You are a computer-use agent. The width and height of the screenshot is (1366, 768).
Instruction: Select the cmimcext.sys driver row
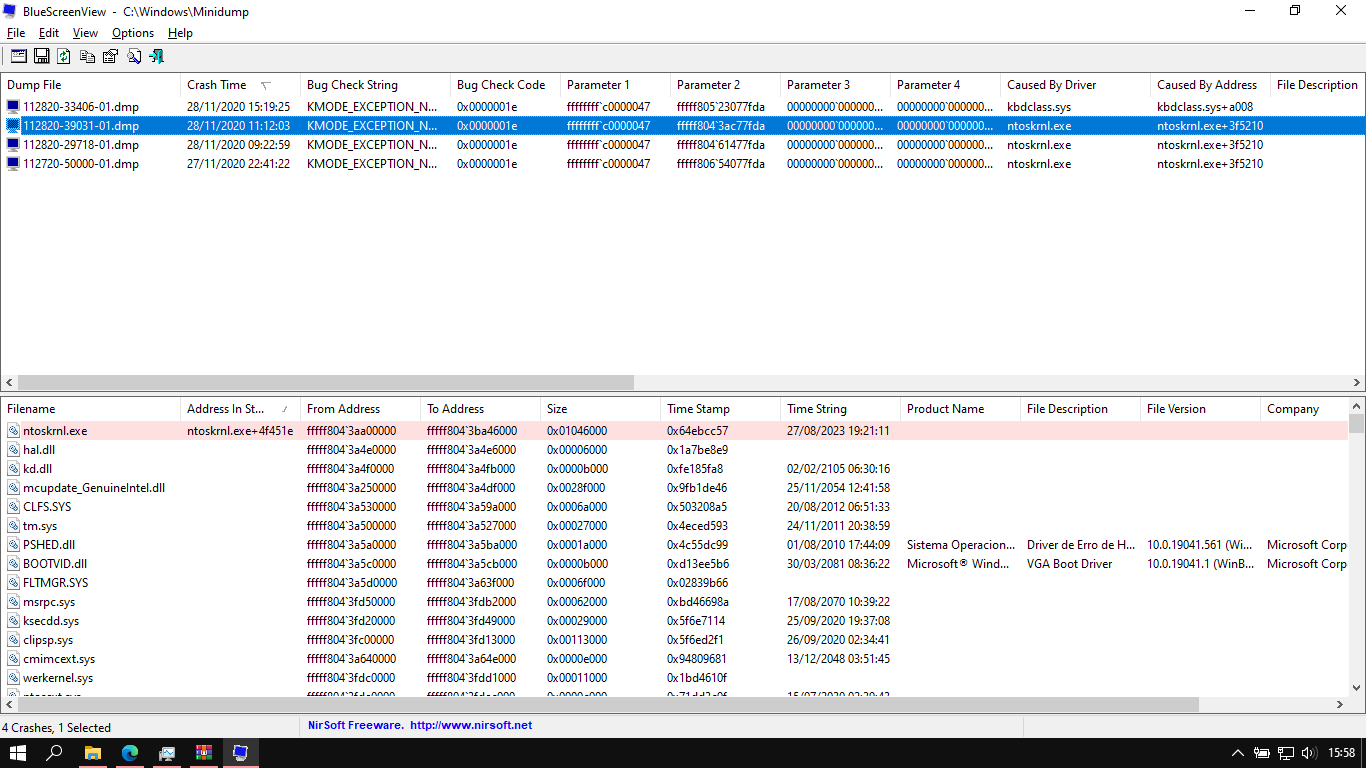click(674, 659)
